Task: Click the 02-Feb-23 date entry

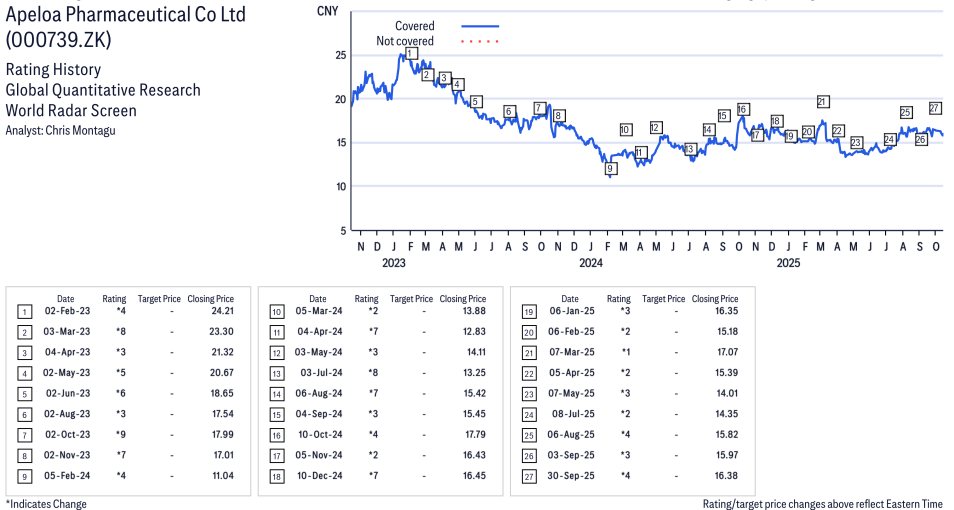Action: (x=67, y=312)
